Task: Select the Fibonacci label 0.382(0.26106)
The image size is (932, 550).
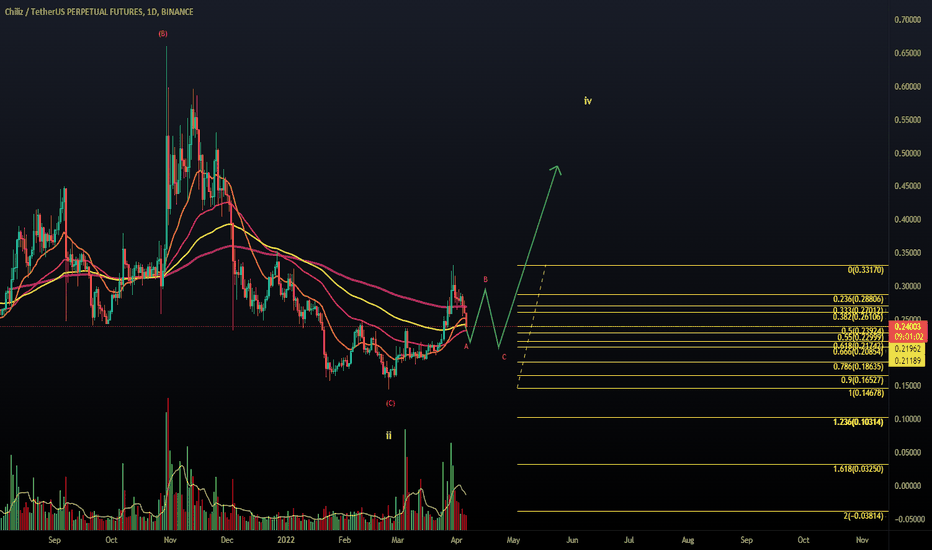Action: click(x=858, y=318)
